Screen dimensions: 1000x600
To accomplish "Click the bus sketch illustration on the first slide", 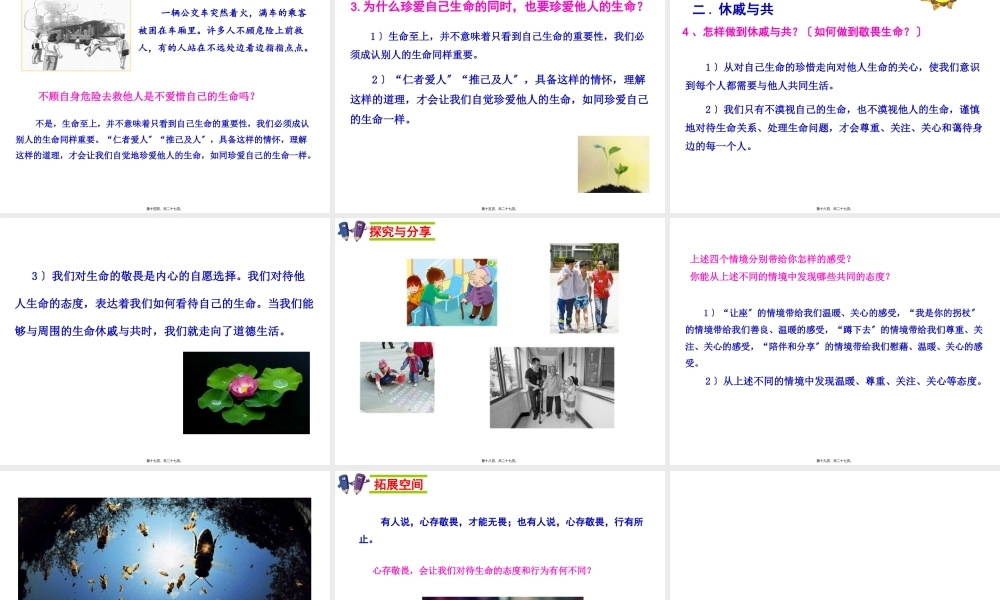I will click(76, 35).
